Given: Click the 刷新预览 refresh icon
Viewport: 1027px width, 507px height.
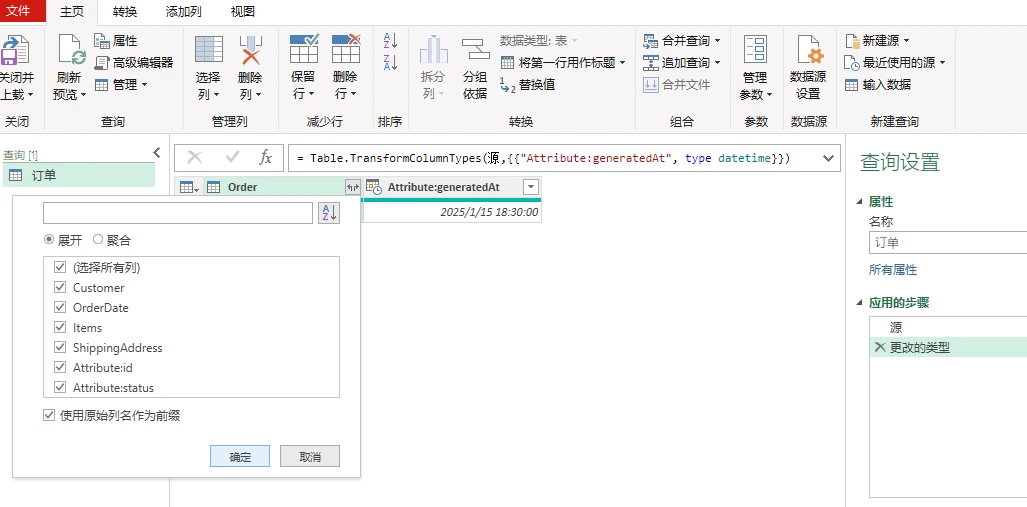Looking at the screenshot, I should point(72,51).
